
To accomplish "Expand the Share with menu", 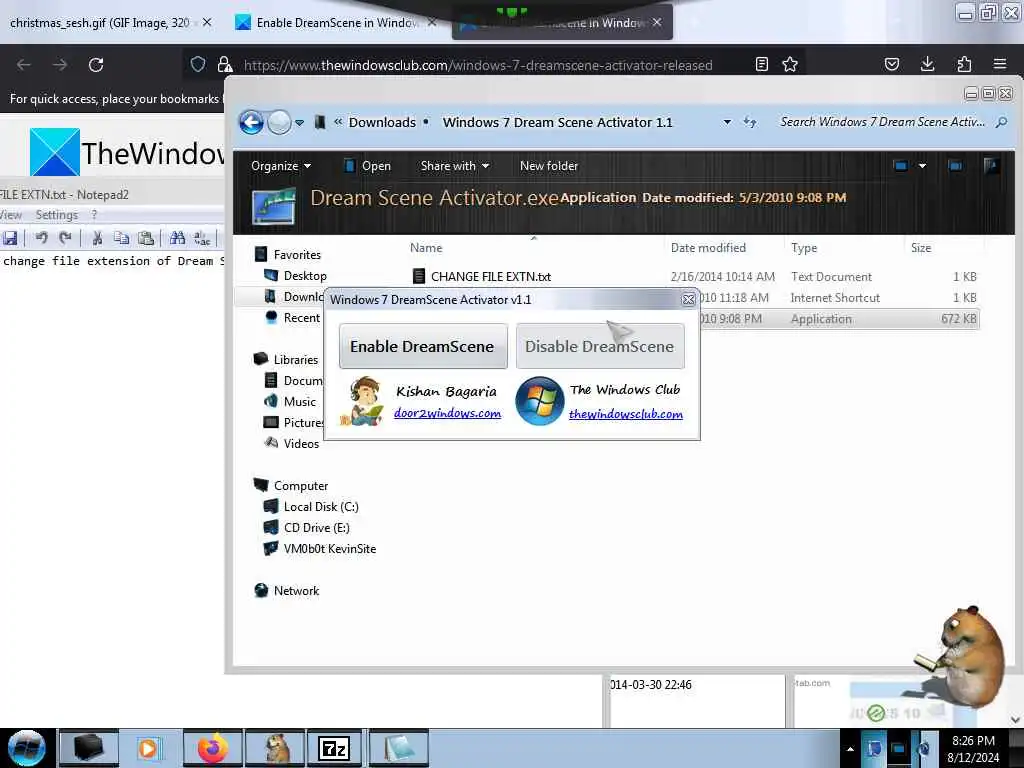I will 455,166.
